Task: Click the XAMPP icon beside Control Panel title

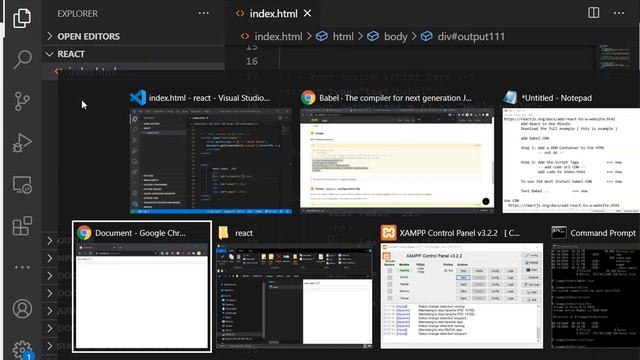Action: tap(389, 233)
